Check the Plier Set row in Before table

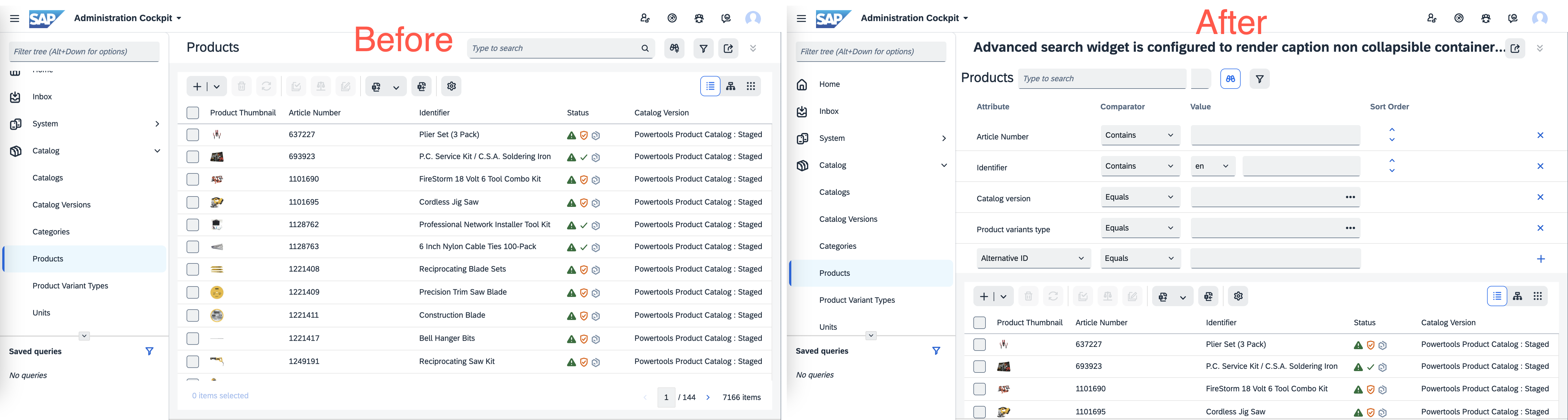(x=193, y=135)
